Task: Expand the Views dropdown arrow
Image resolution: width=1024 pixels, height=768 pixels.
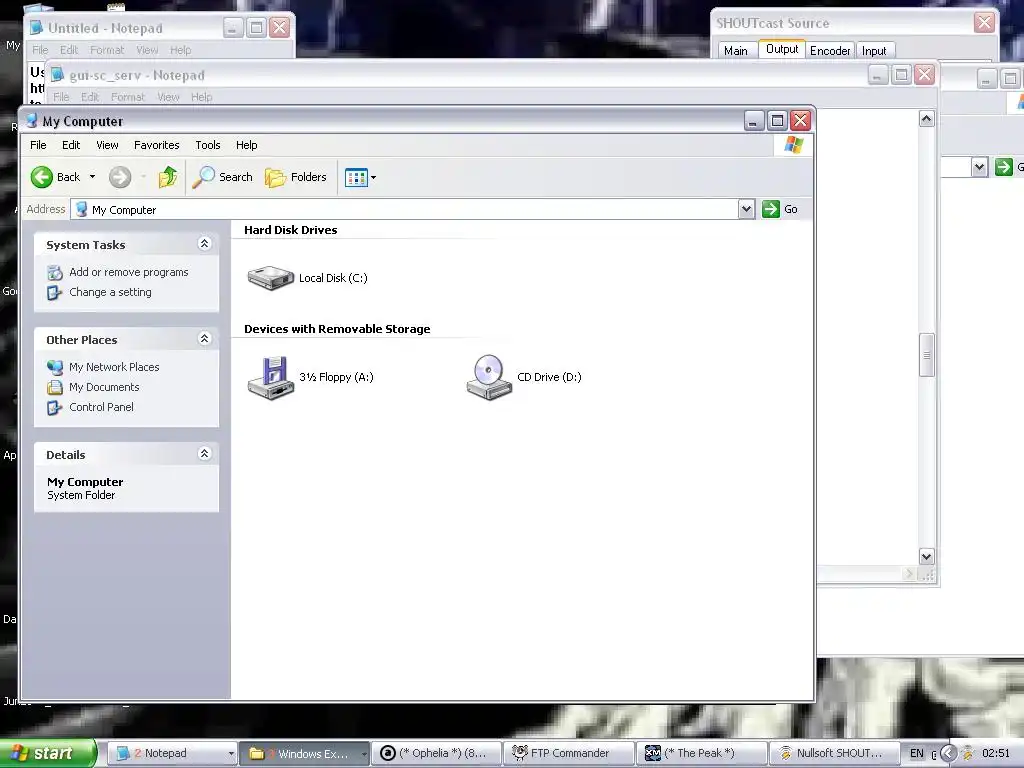Action: 374,177
